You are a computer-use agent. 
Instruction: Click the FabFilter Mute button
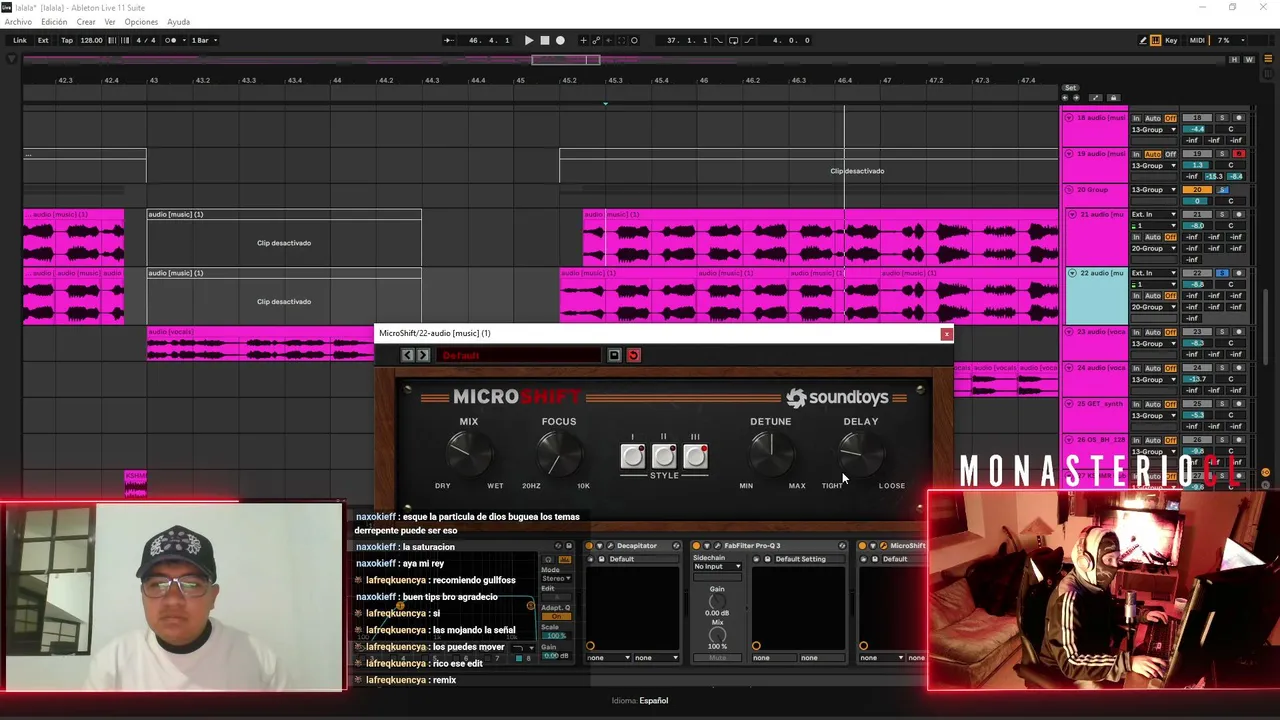pos(717,657)
